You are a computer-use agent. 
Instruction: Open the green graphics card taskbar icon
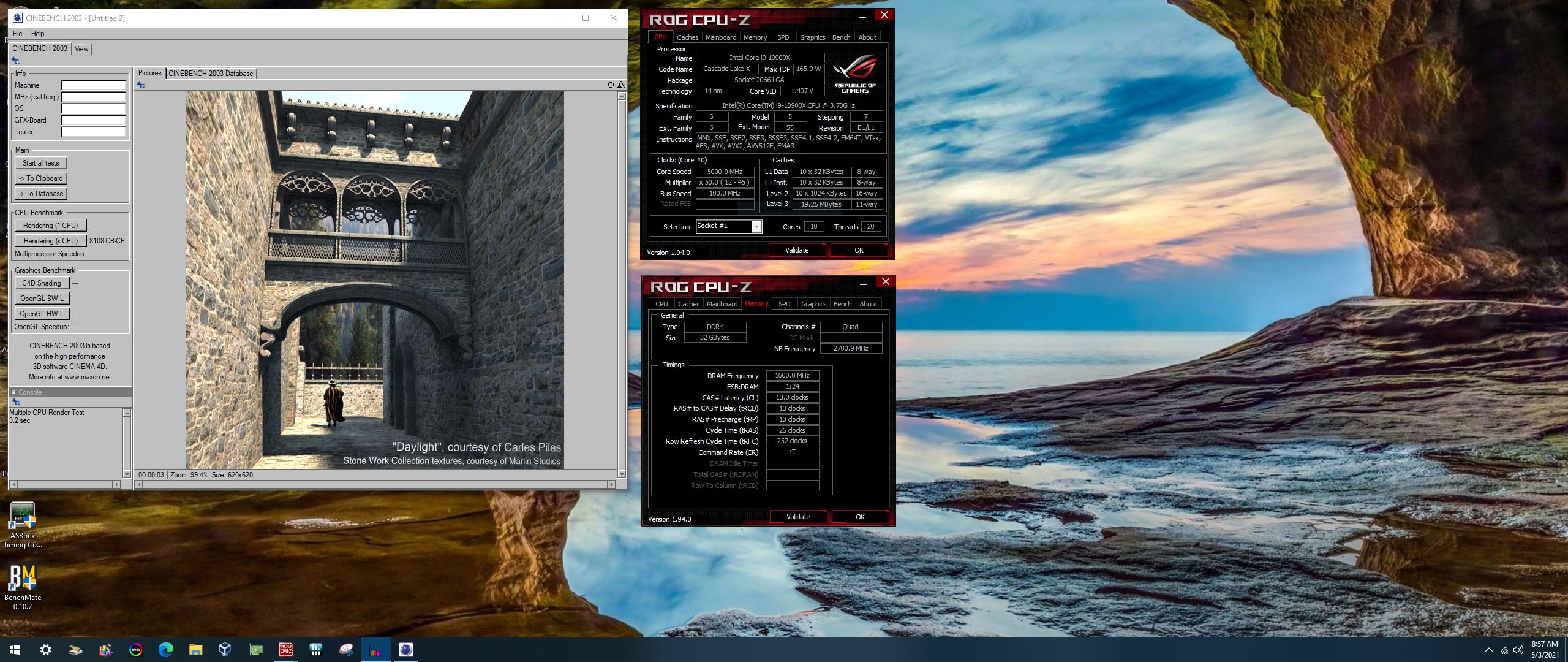point(255,650)
